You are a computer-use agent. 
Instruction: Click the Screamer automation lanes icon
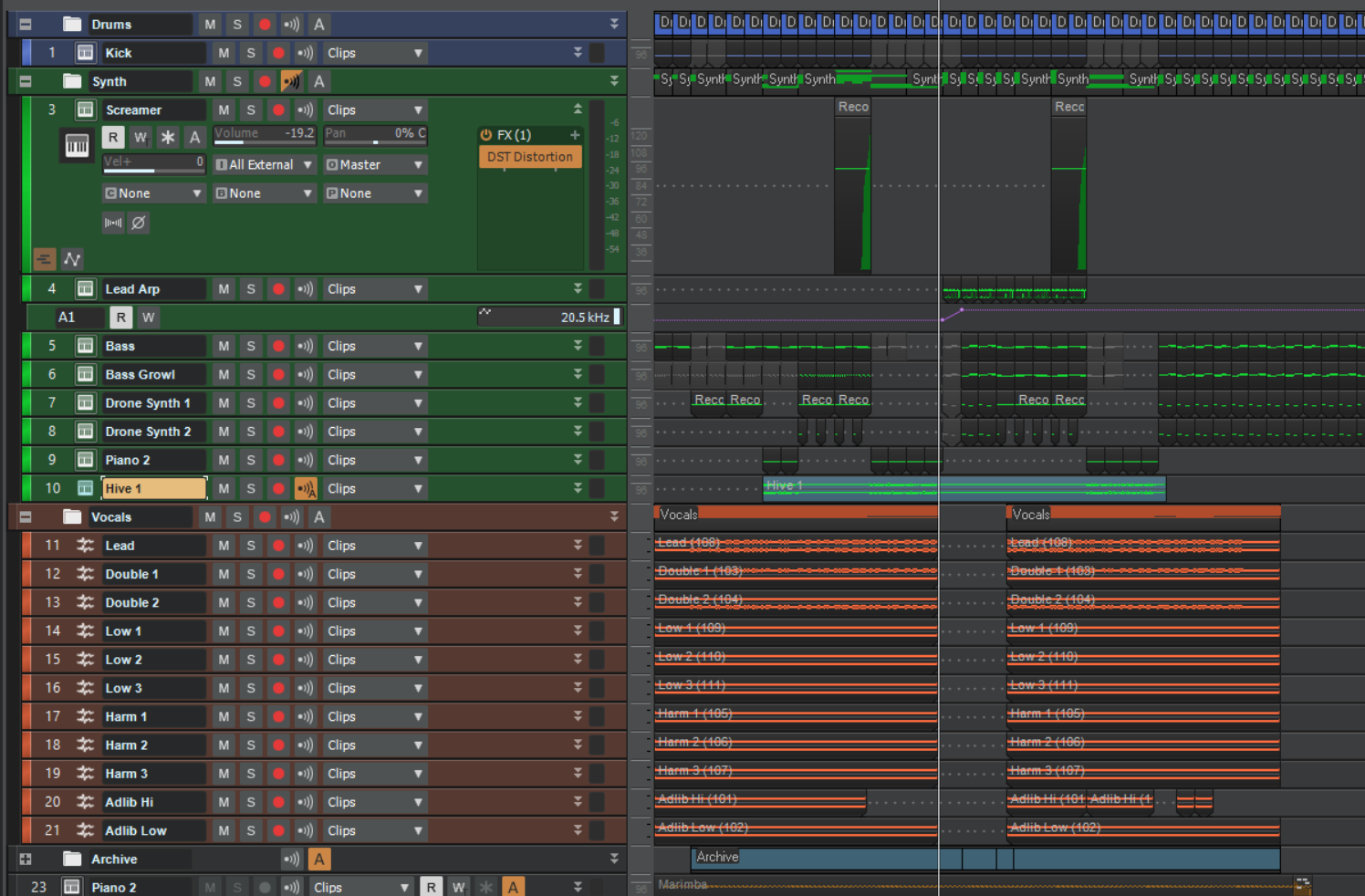coord(72,259)
